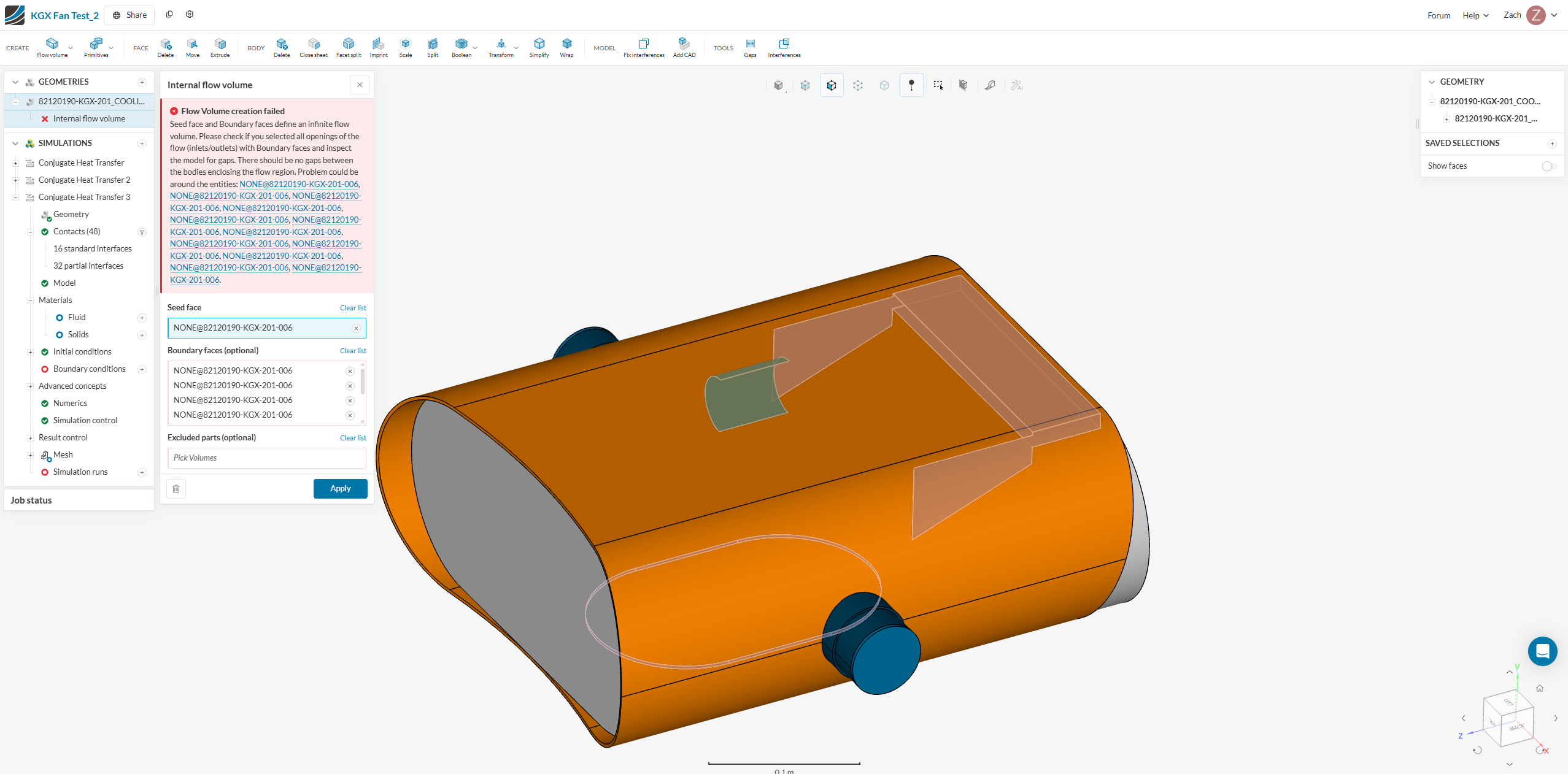The width and height of the screenshot is (1568, 774).
Task: Click the Boundary faces list scrollbar
Action: pos(363,382)
